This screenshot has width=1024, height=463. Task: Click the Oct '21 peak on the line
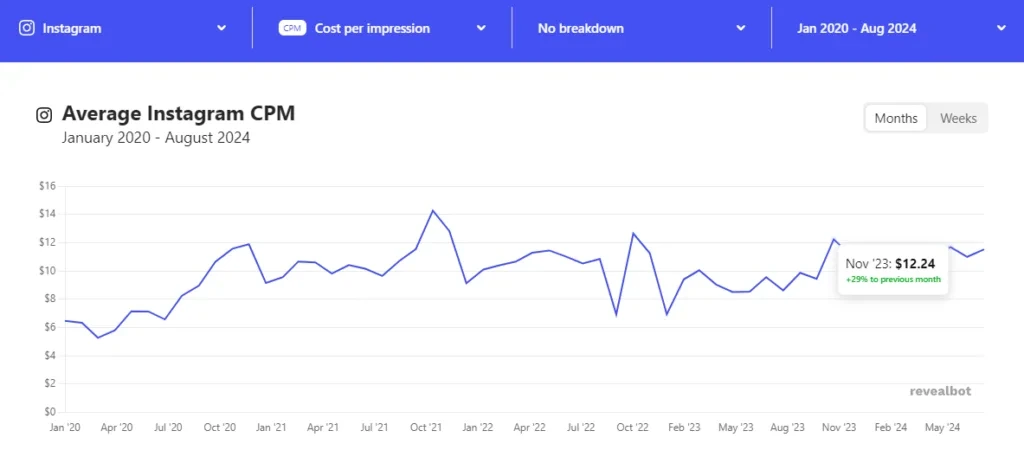pos(432,210)
